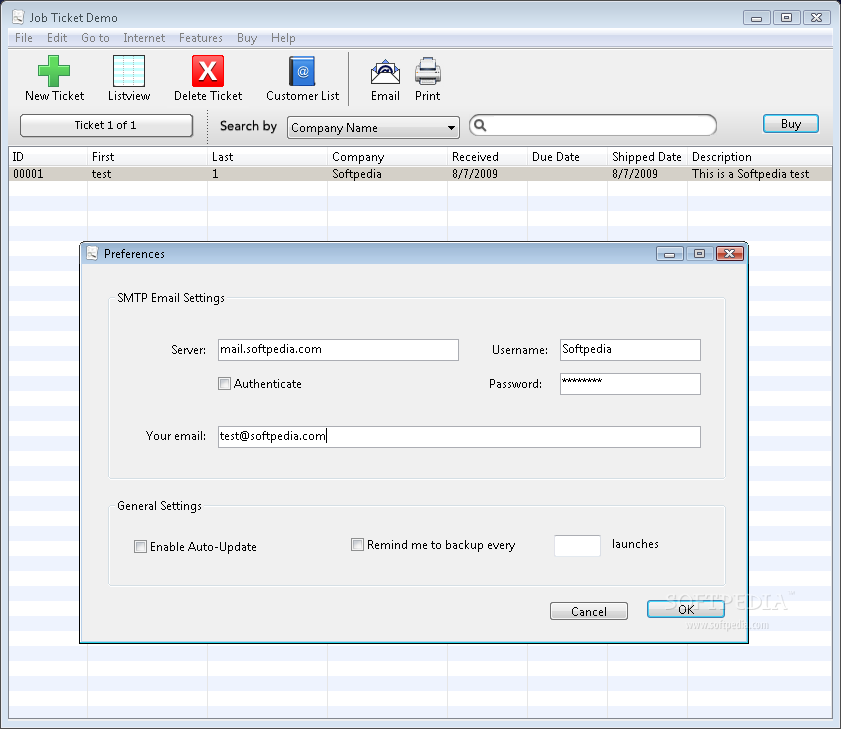The width and height of the screenshot is (841, 729).
Task: Click the Shipped Date column header
Action: tap(647, 157)
